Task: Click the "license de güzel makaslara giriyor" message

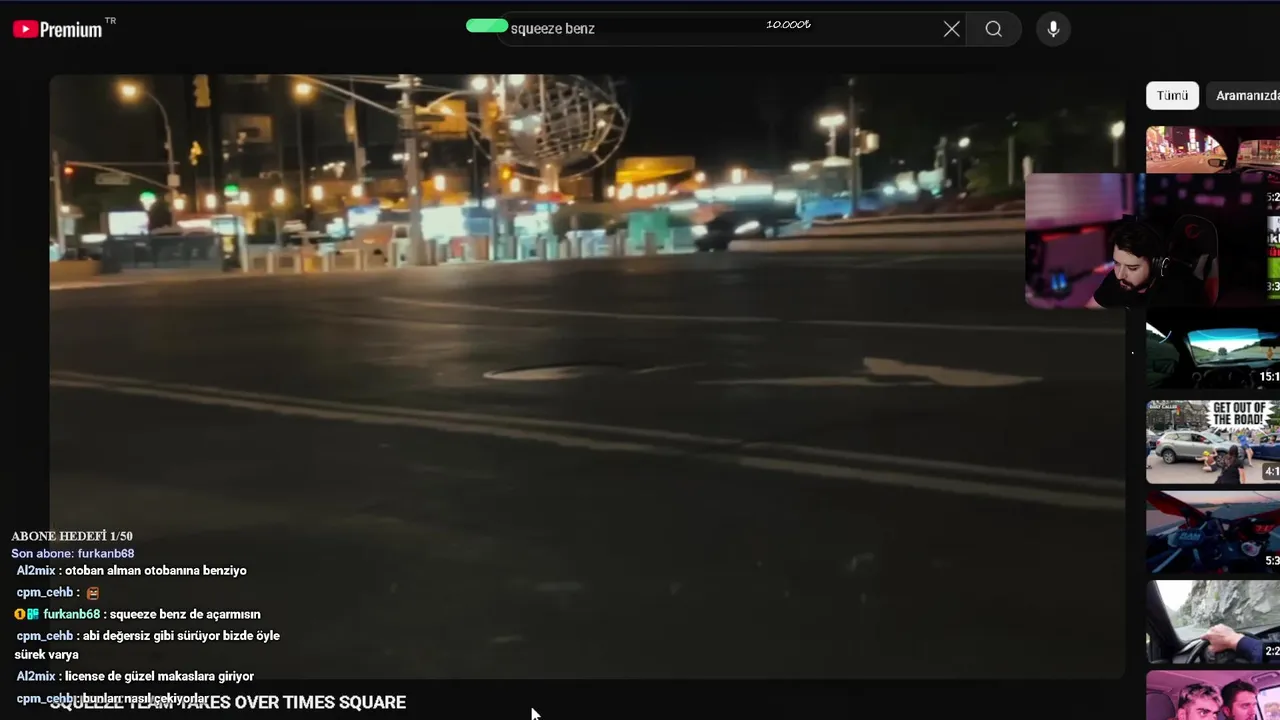Action: pos(159,676)
